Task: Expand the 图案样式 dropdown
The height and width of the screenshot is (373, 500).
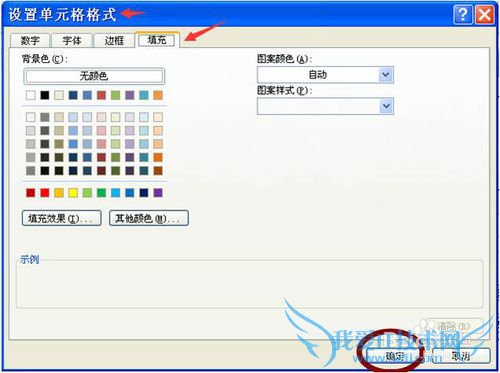Action: 386,106
